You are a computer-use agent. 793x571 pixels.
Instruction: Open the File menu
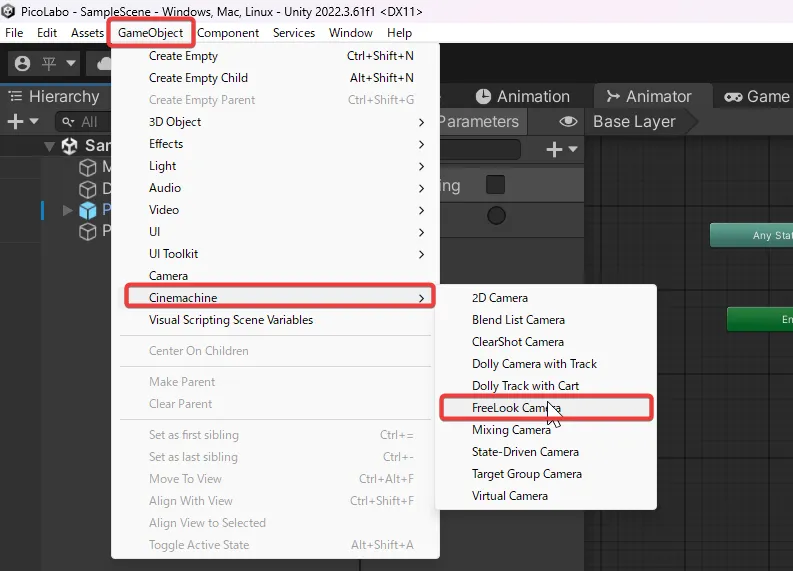(x=14, y=33)
